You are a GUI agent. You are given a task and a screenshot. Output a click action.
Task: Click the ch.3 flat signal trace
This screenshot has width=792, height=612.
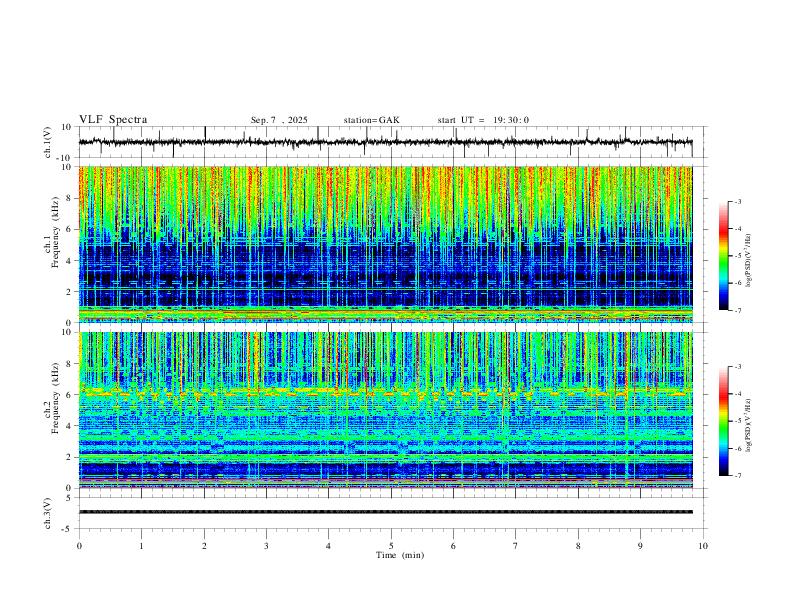(x=385, y=512)
